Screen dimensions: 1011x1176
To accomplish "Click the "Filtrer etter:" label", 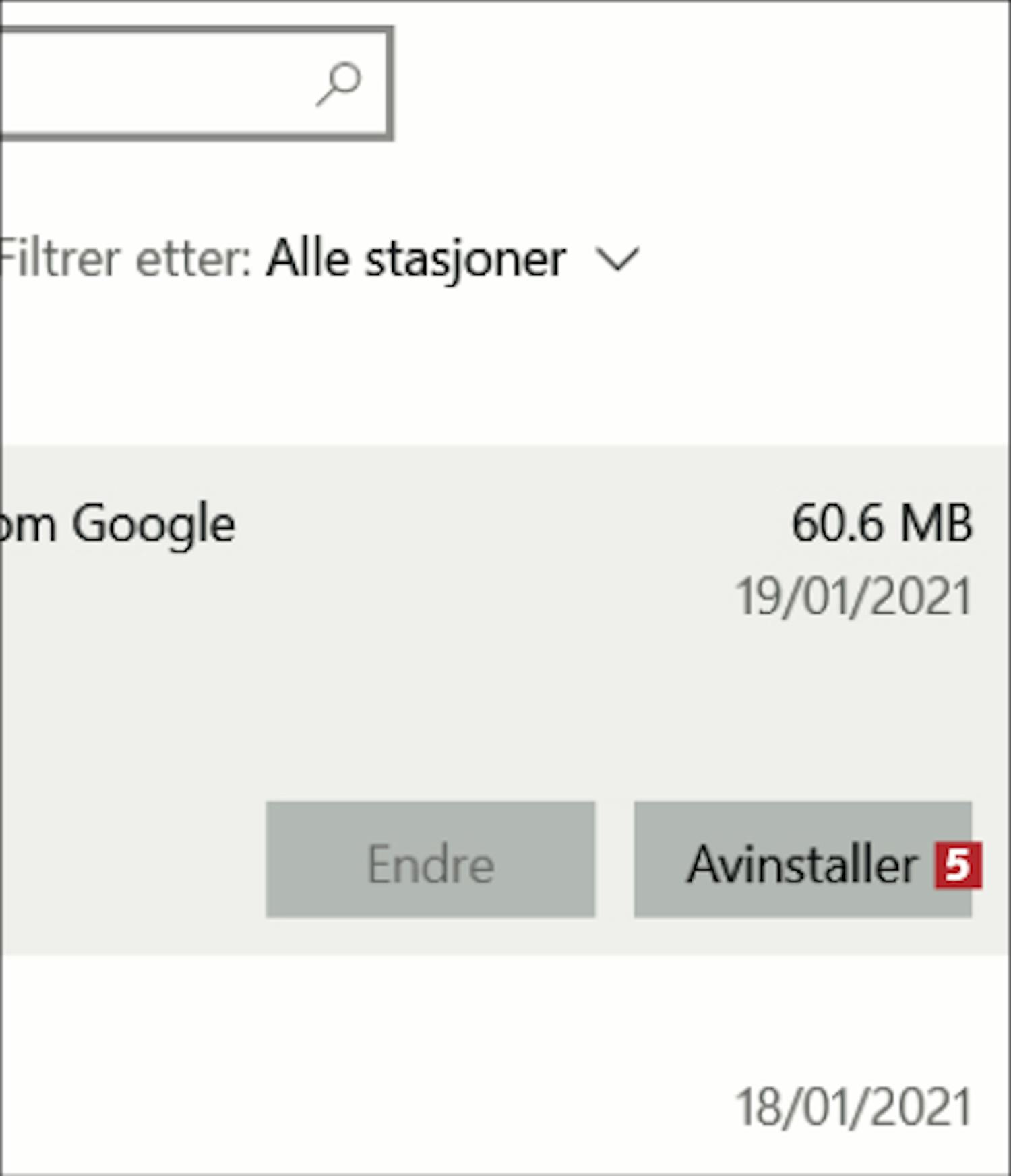I will (125, 259).
